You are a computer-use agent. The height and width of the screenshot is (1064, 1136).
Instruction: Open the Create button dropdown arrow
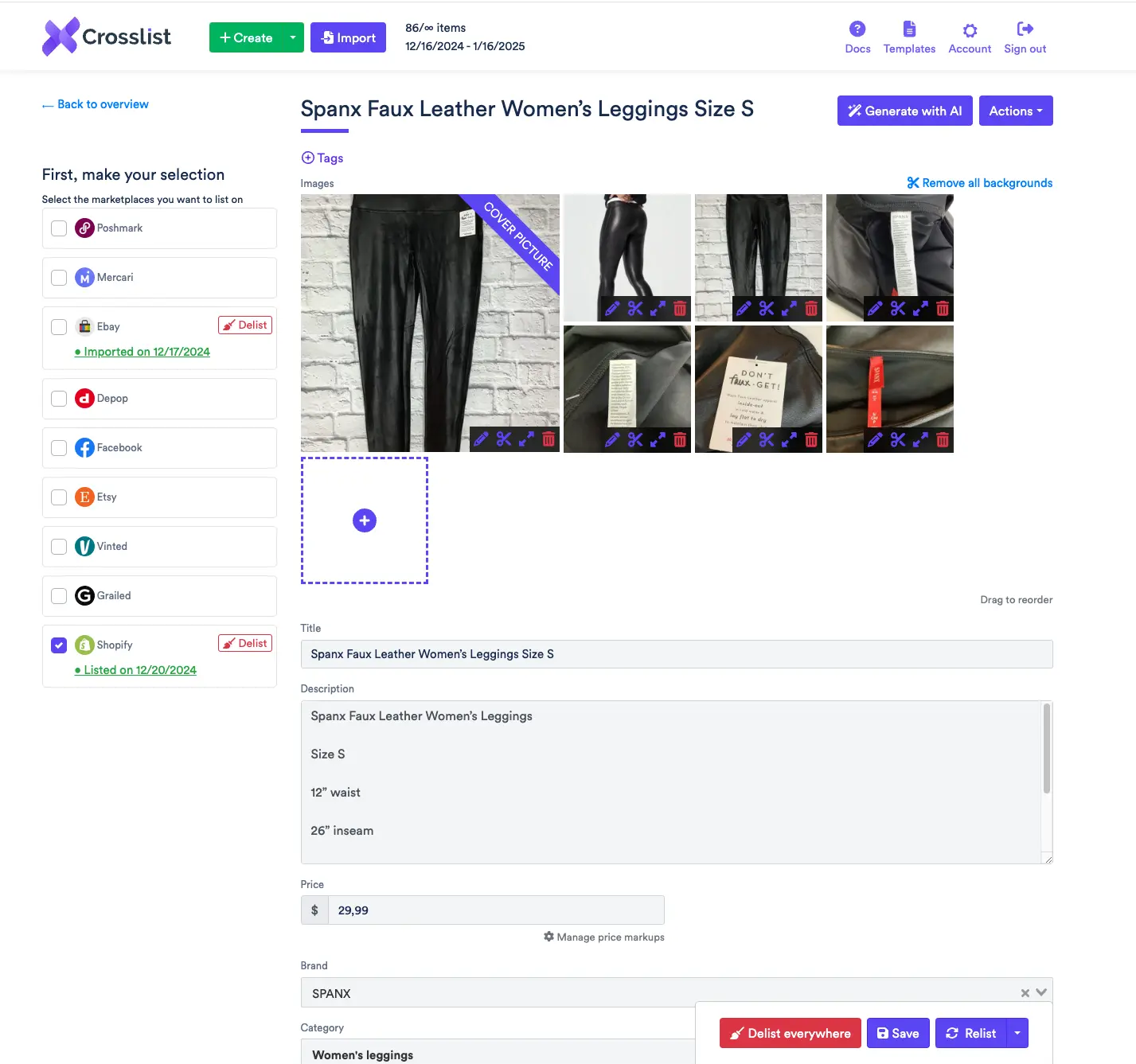point(293,37)
